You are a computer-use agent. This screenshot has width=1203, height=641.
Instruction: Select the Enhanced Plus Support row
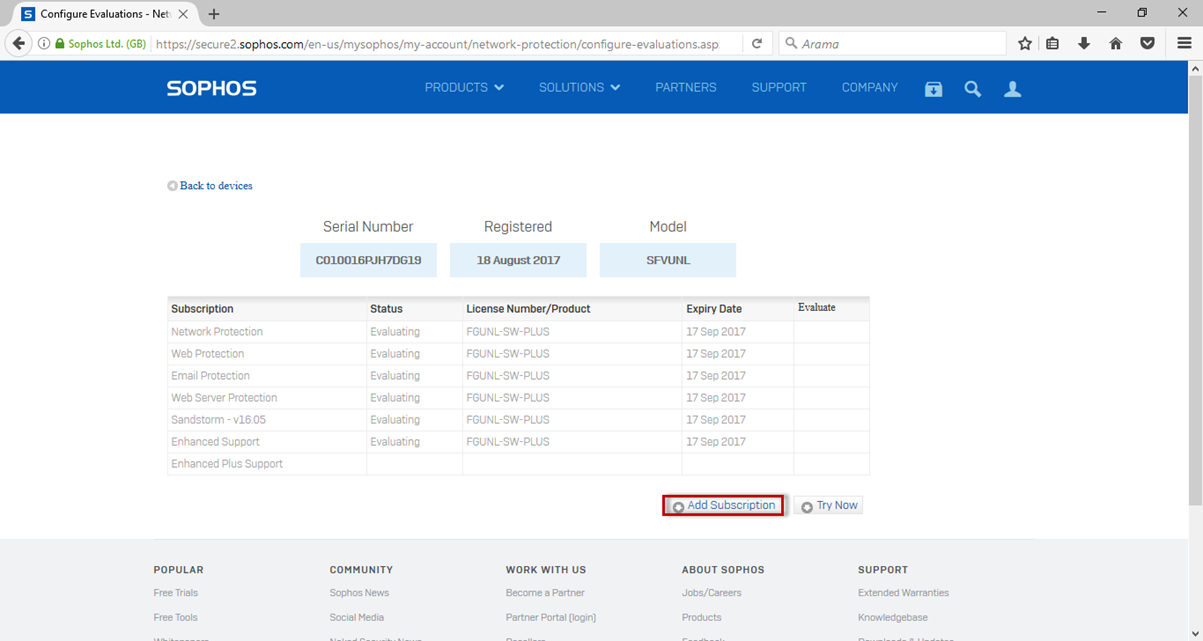pyautogui.click(x=518, y=464)
